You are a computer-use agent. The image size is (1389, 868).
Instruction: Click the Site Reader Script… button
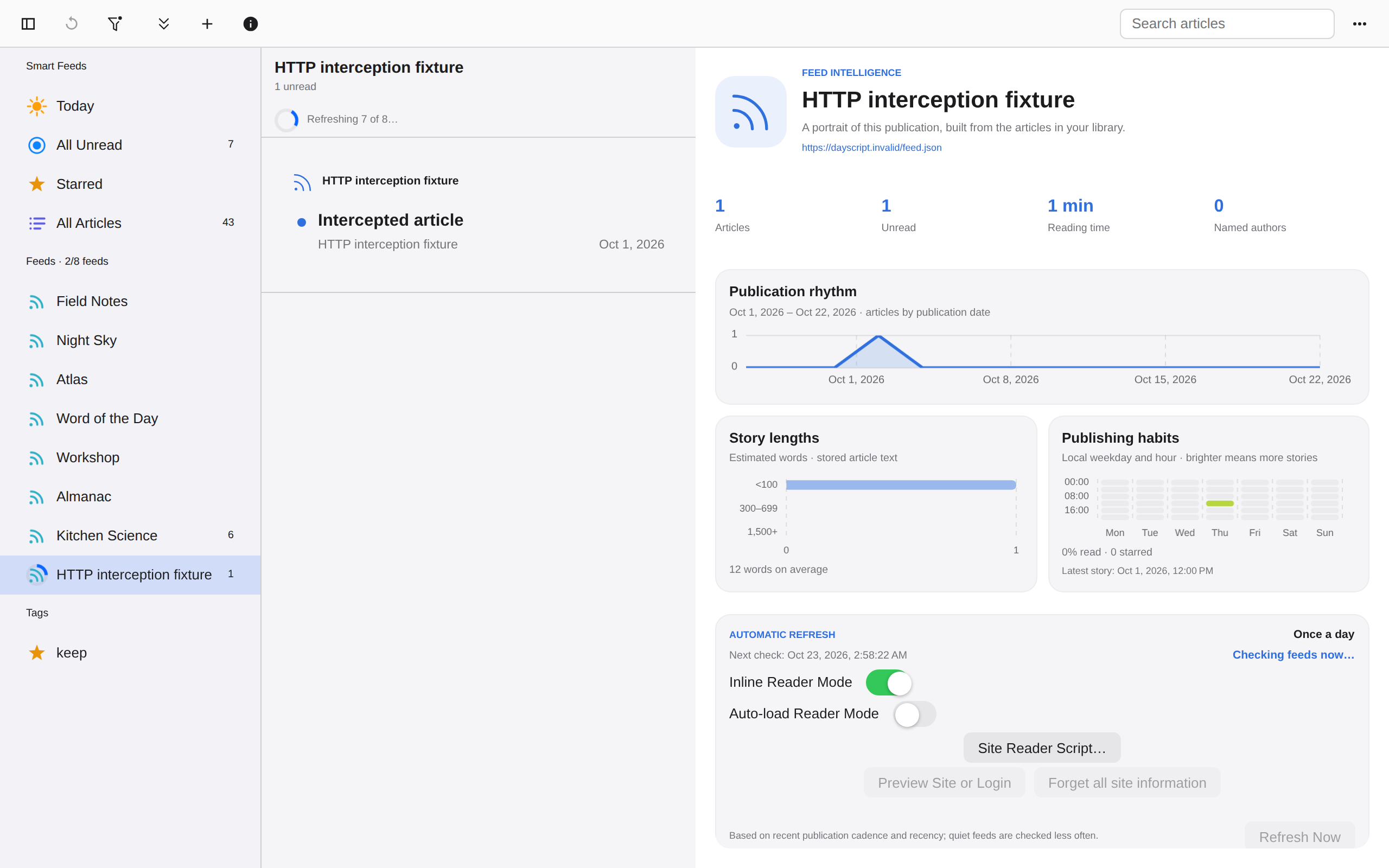coord(1042,748)
